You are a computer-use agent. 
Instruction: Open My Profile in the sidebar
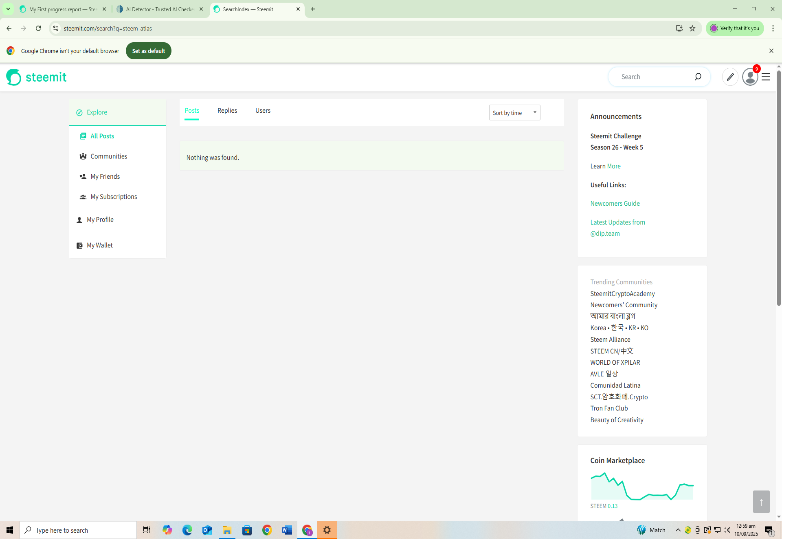pyautogui.click(x=100, y=219)
